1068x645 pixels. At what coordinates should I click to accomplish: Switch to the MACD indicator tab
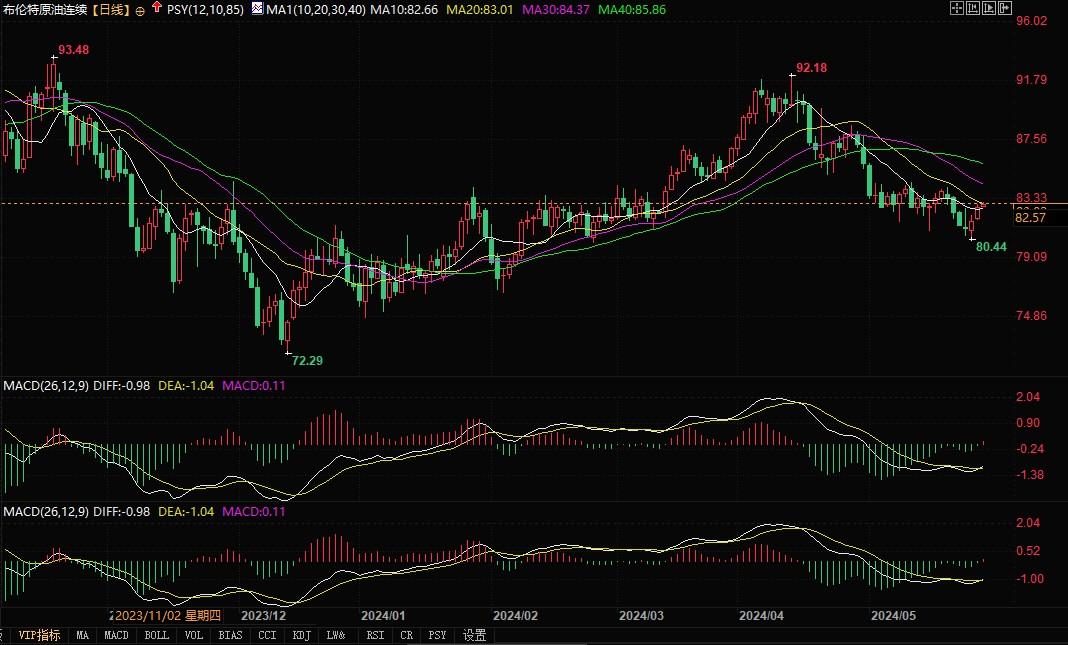115,634
